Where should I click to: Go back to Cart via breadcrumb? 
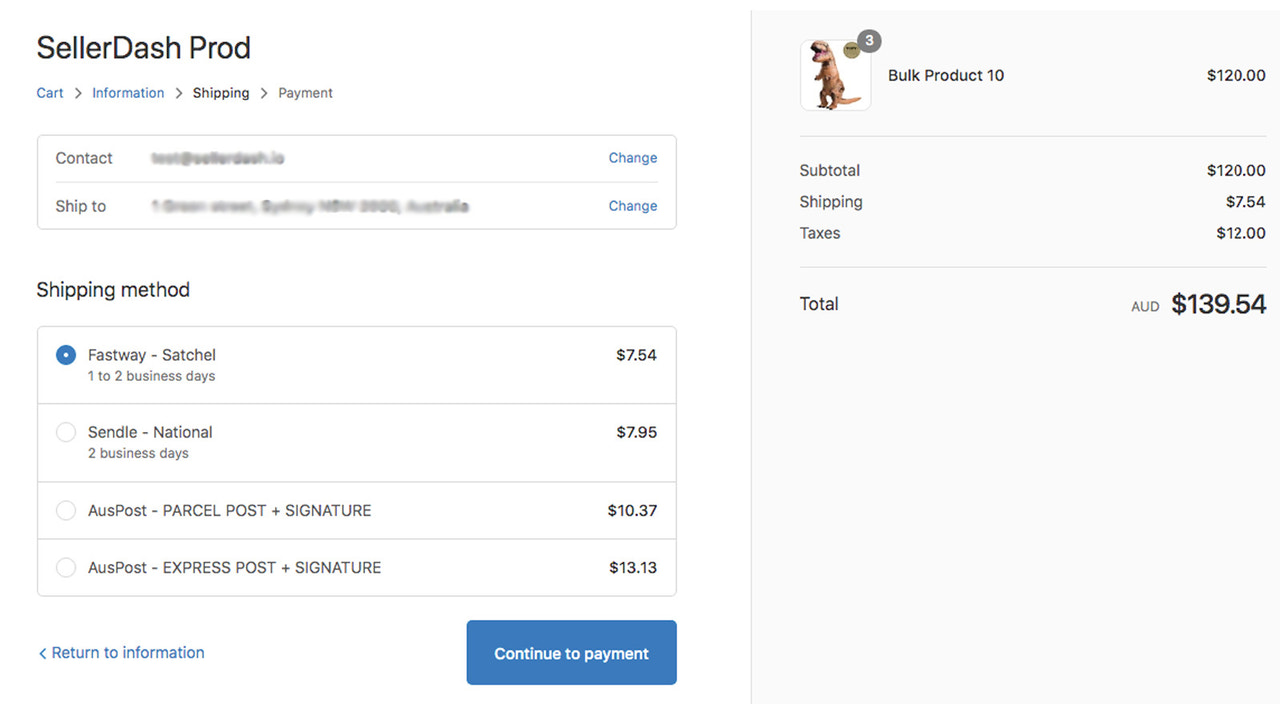click(49, 92)
